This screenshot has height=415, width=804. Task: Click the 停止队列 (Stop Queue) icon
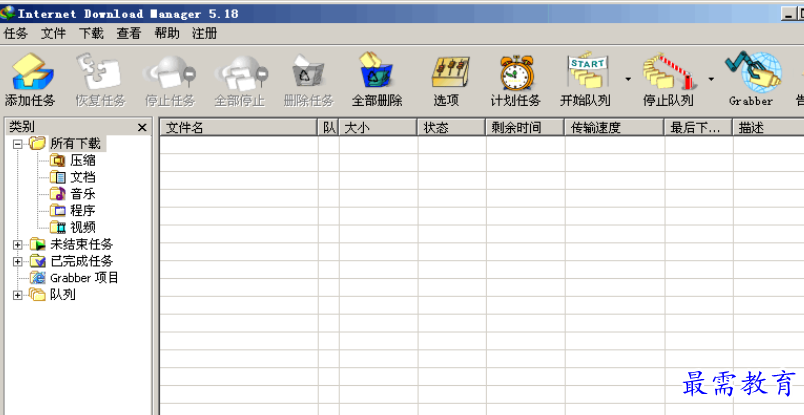click(x=669, y=71)
